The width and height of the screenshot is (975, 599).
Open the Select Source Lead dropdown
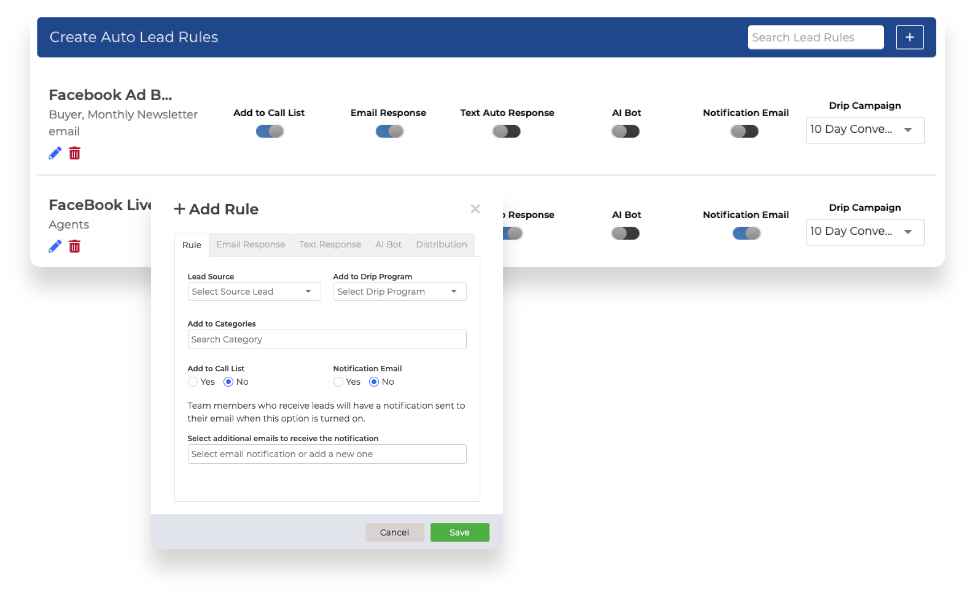coord(253,291)
